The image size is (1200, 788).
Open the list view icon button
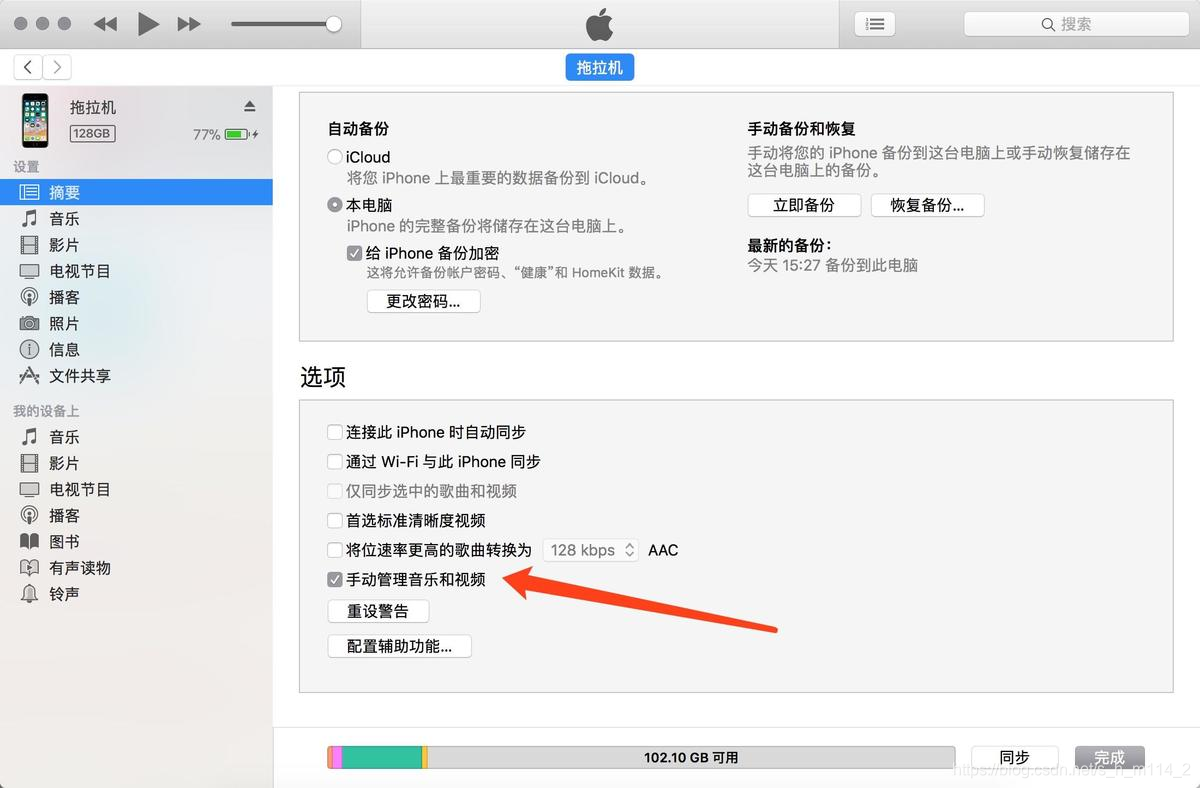[x=875, y=24]
